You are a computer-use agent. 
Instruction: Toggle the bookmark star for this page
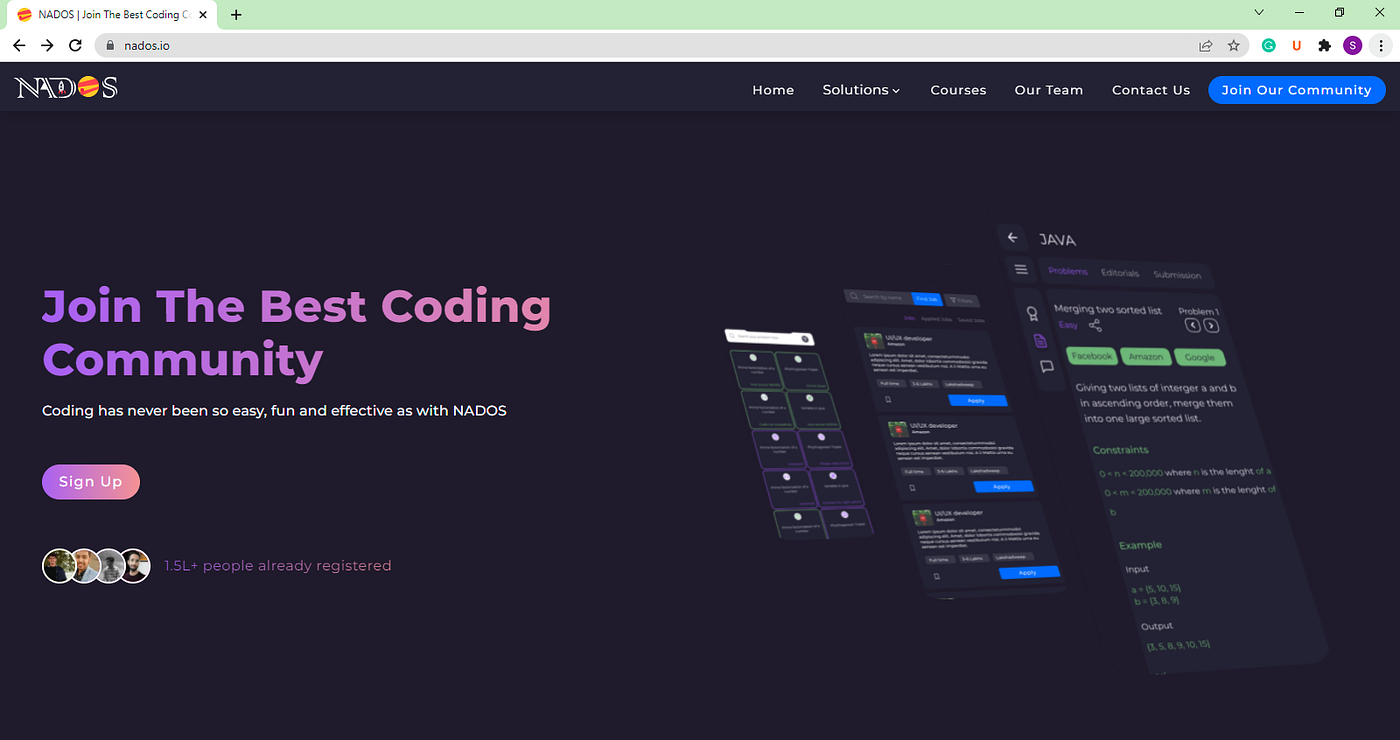point(1233,45)
